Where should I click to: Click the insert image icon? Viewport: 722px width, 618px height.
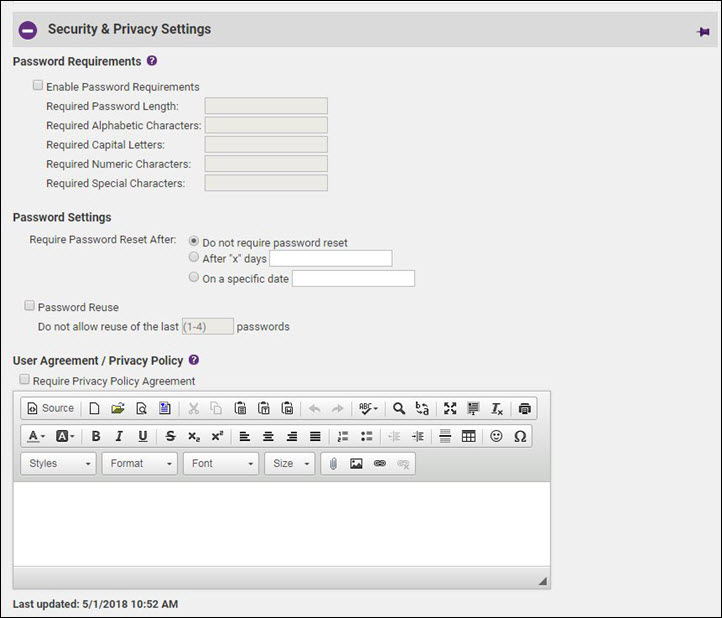[356, 464]
